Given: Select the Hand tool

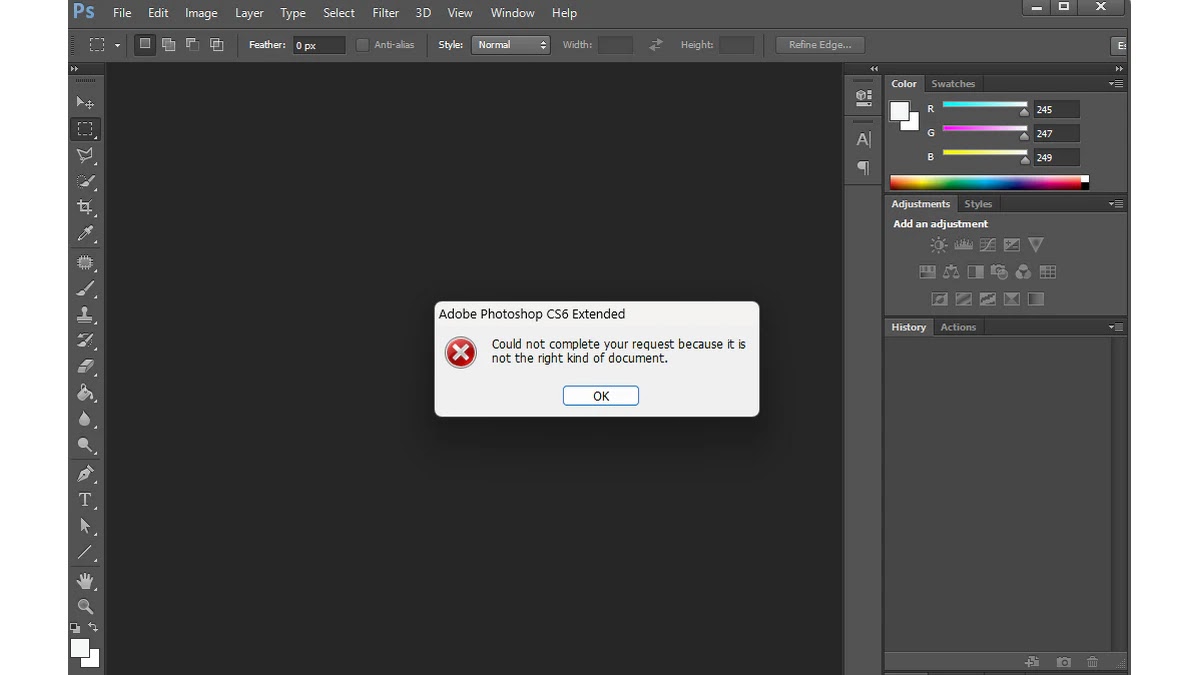Looking at the screenshot, I should pos(85,580).
